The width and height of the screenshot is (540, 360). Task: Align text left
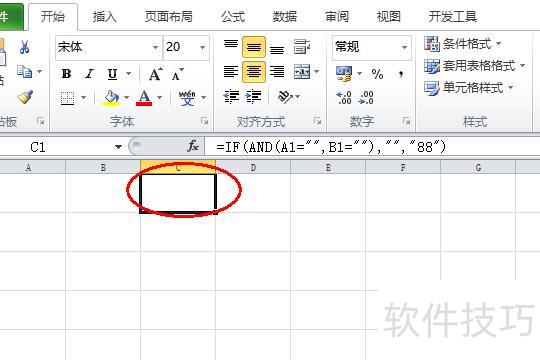[231, 72]
